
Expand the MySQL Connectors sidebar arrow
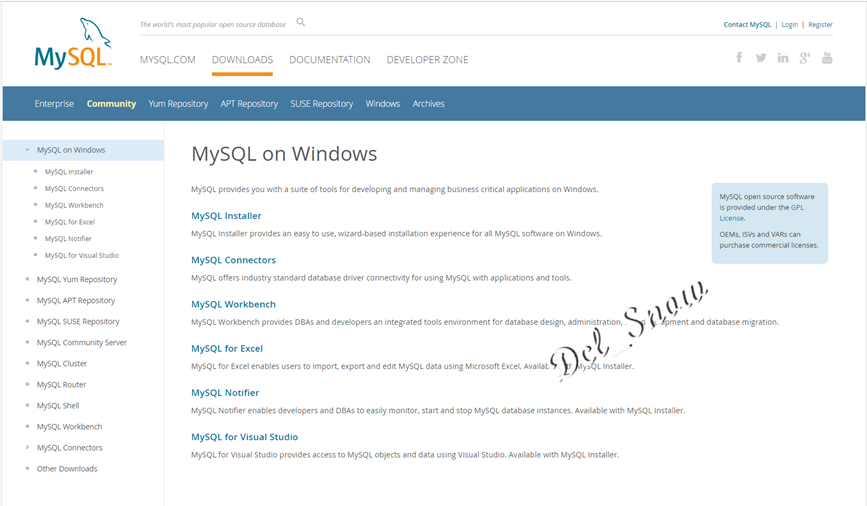pyautogui.click(x=27, y=447)
